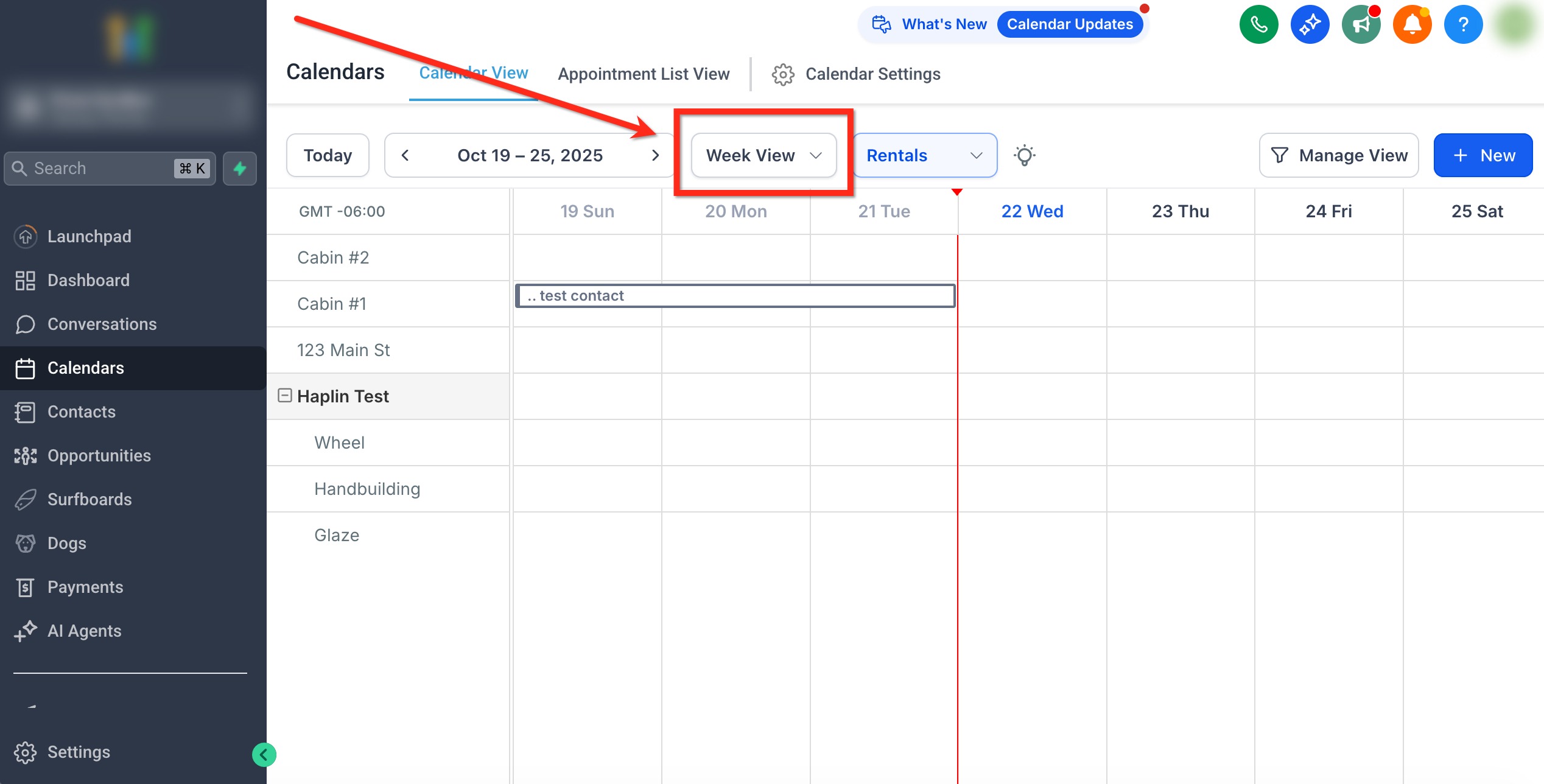1544x784 pixels.
Task: Open the AI sparkle assistant icon
Action: pyautogui.click(x=1310, y=24)
